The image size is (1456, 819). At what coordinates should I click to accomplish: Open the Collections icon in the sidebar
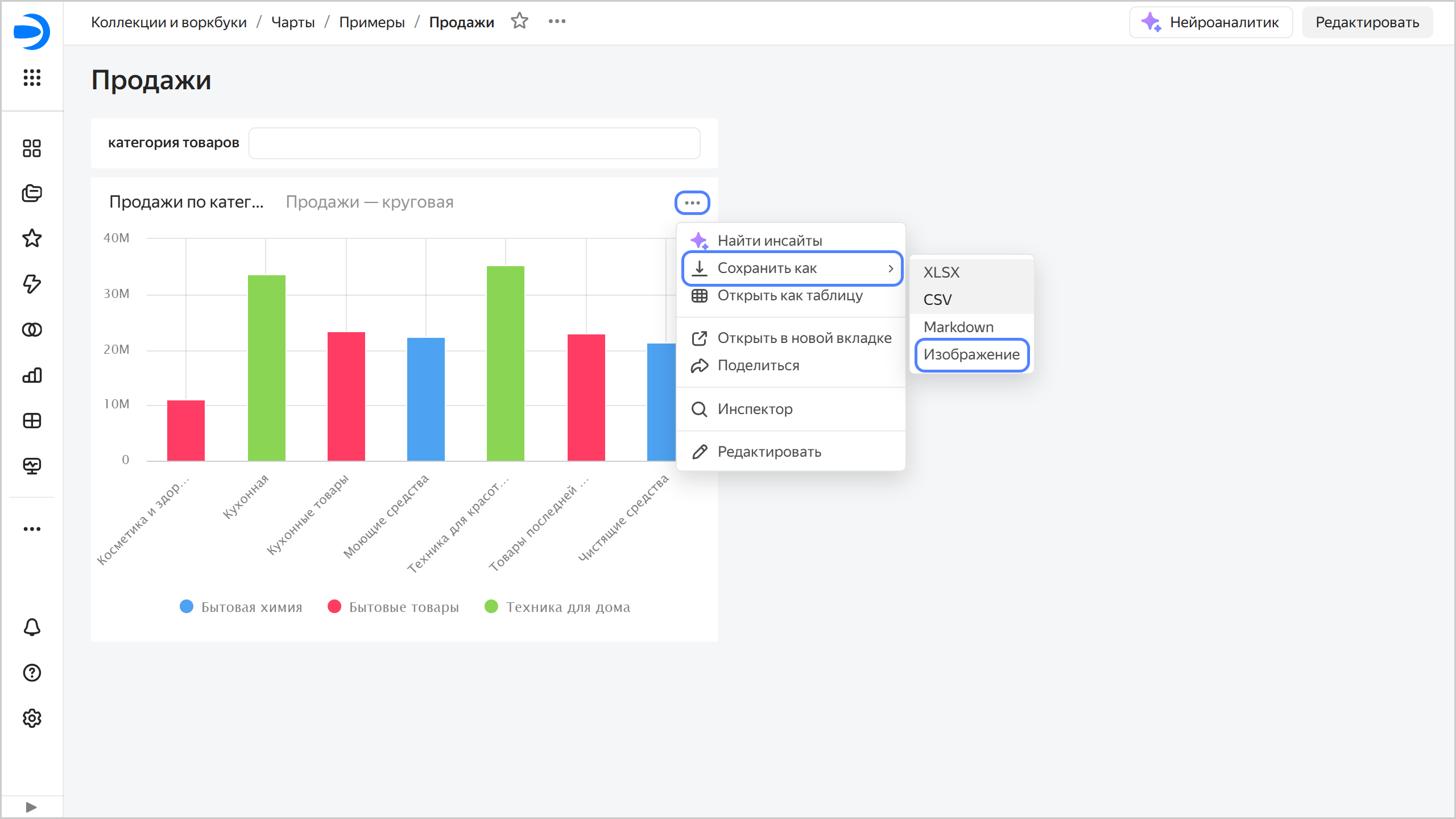point(32,193)
